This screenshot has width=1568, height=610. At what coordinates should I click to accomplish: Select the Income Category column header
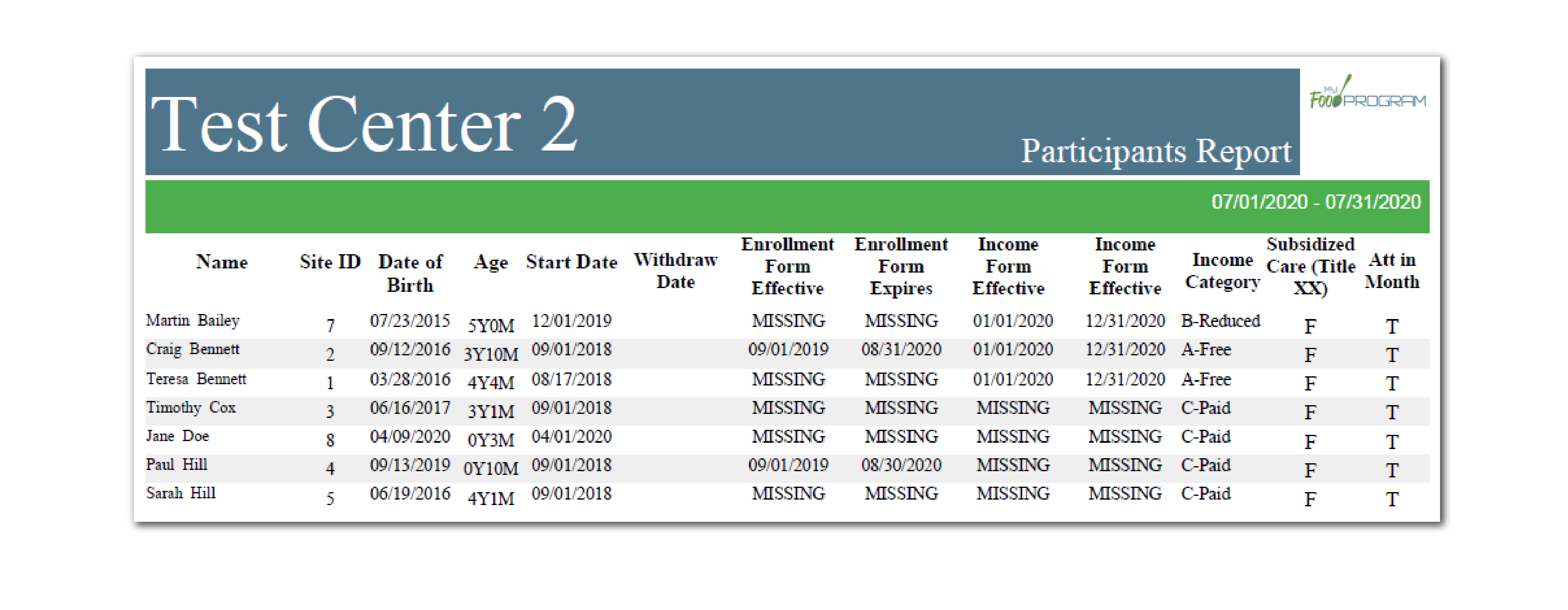point(1221,271)
